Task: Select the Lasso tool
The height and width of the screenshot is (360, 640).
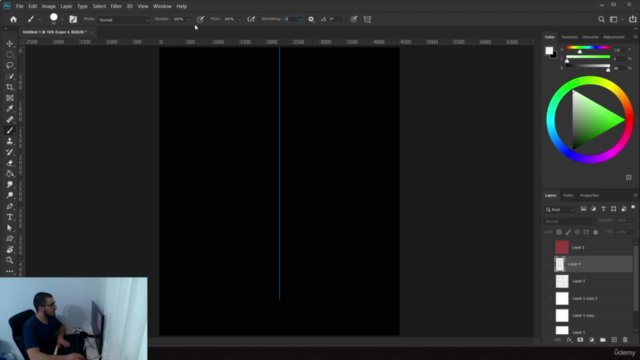Action: [x=10, y=65]
